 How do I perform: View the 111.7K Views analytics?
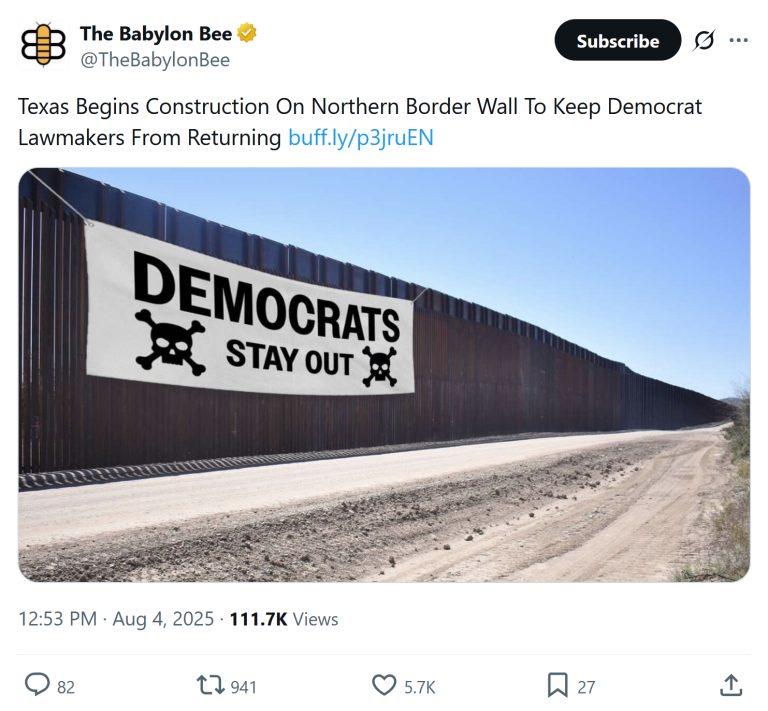click(284, 619)
